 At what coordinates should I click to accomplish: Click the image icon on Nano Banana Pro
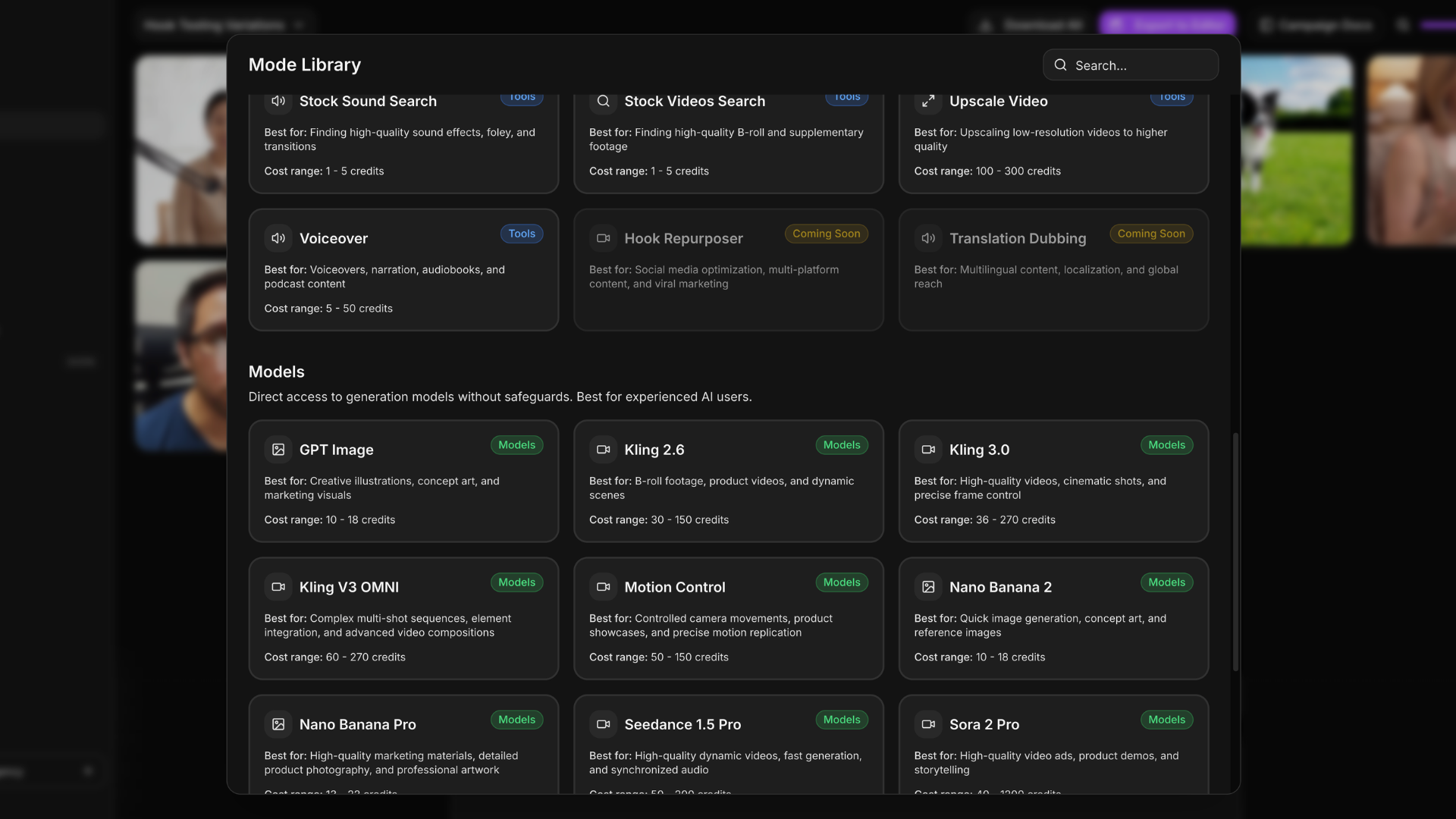point(278,724)
